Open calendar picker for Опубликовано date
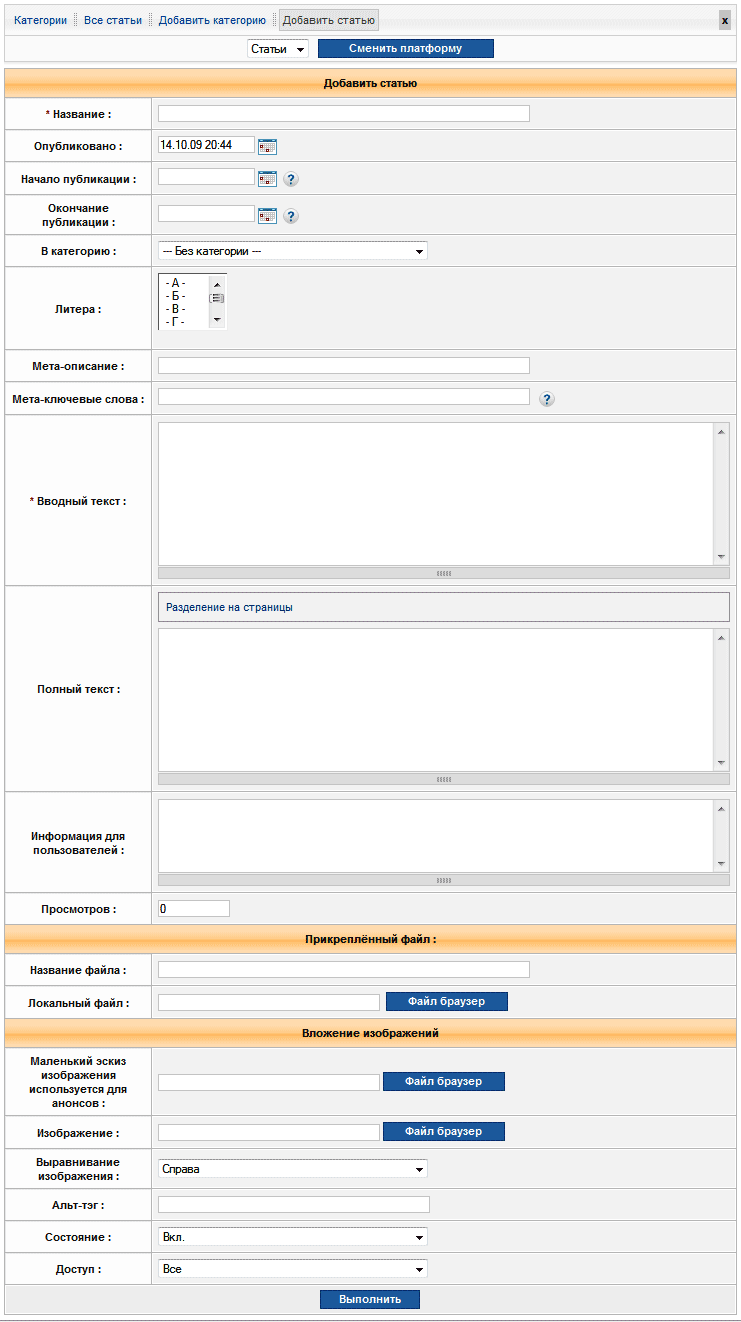 click(x=267, y=146)
